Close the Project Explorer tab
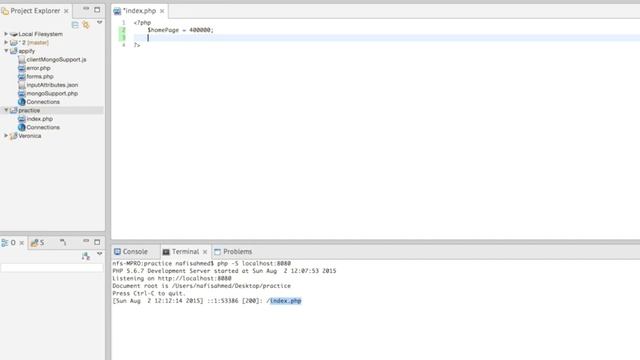640x360 pixels. tap(66, 11)
